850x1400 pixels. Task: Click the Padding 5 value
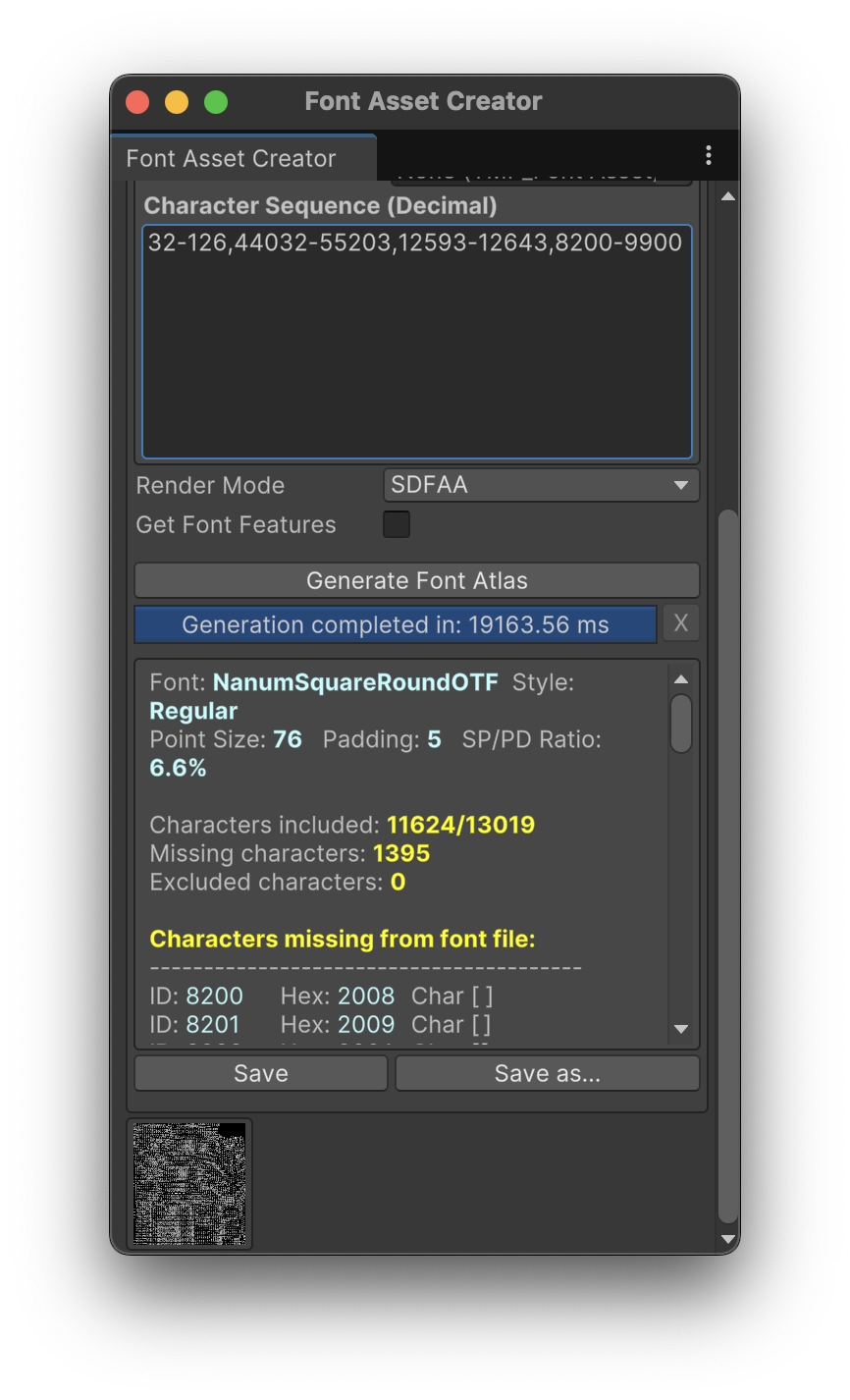pos(435,738)
